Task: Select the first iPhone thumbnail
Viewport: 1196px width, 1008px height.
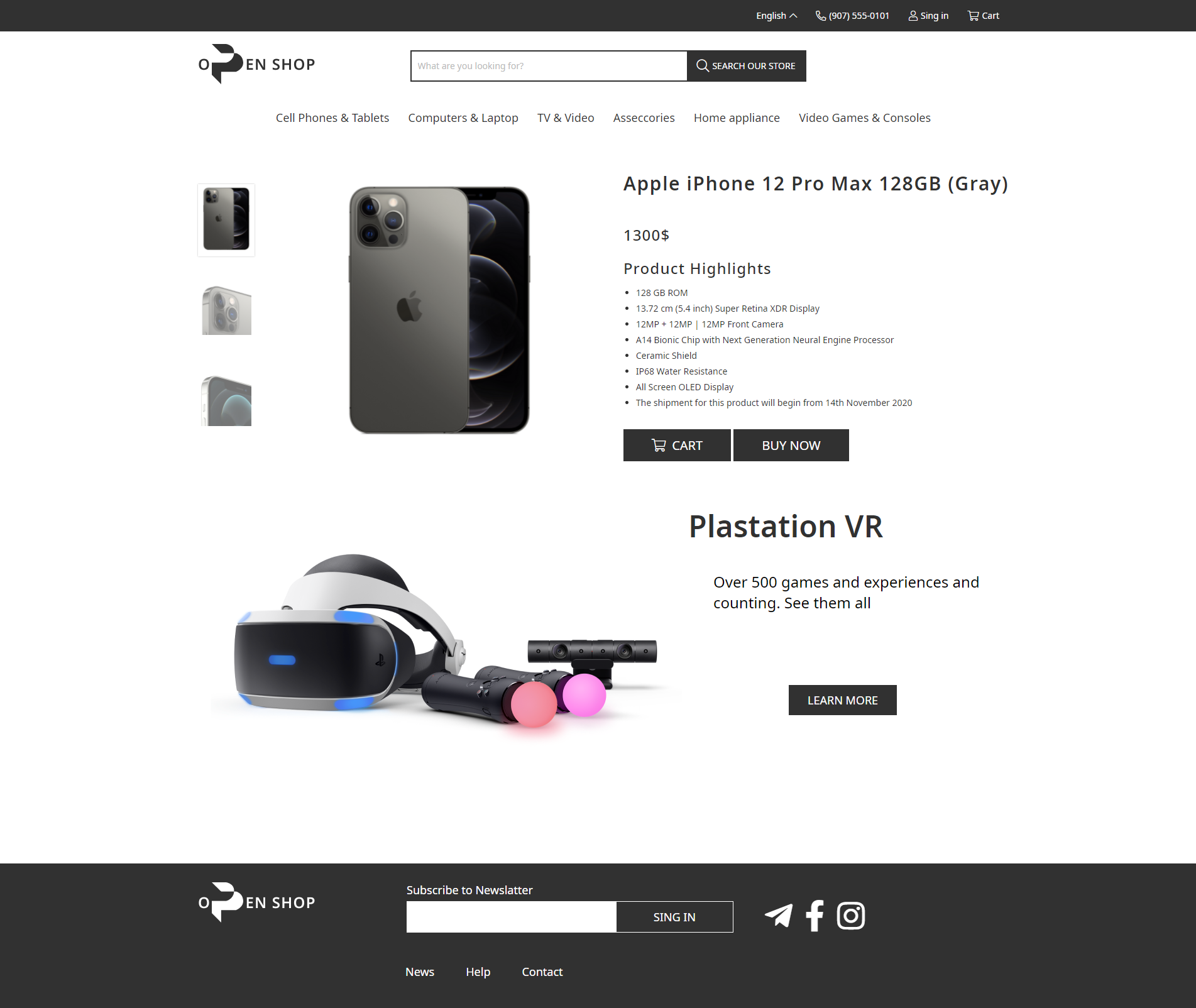Action: 226,220
